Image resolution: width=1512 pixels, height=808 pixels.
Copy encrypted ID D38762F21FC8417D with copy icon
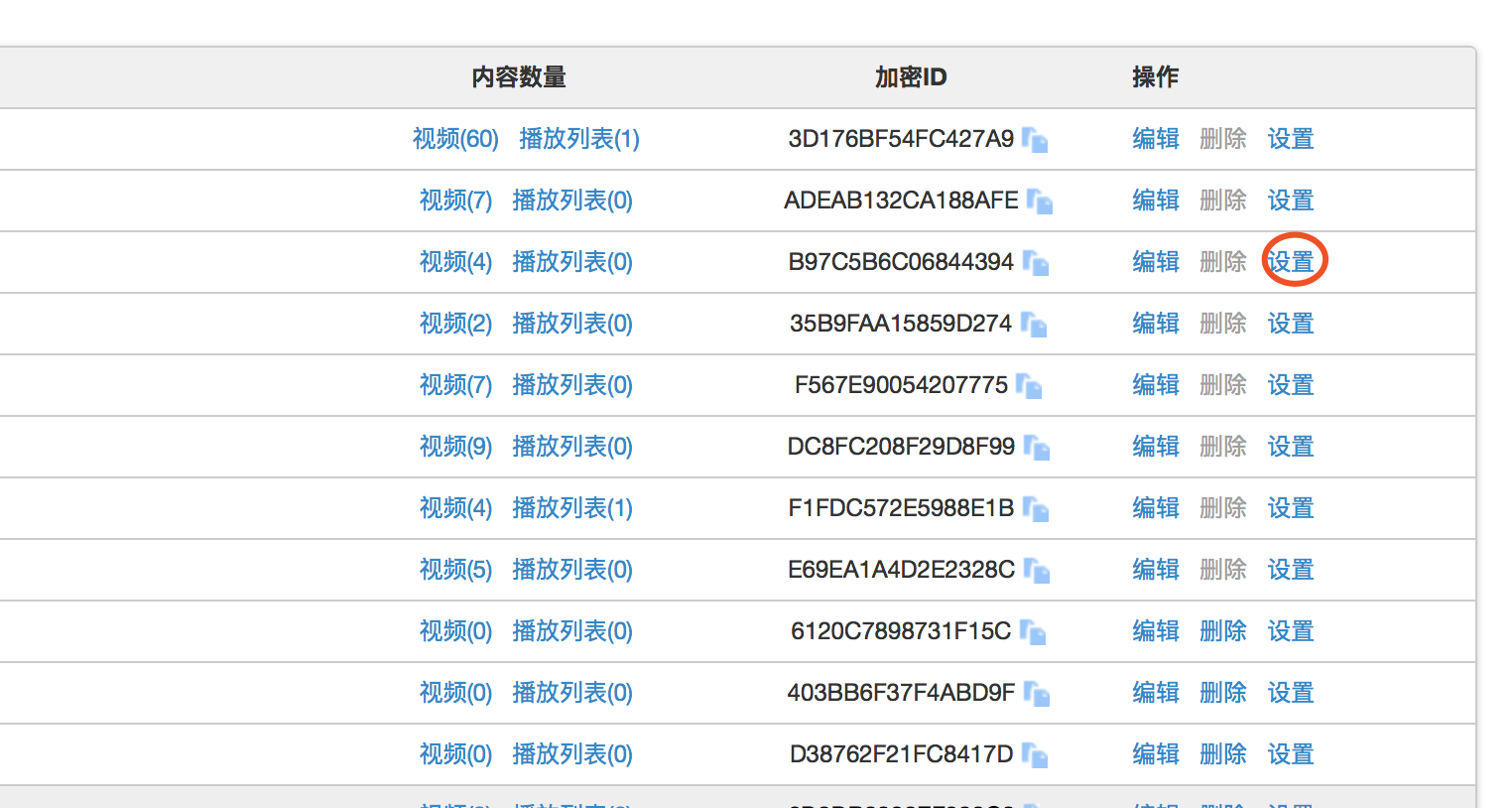point(1035,756)
